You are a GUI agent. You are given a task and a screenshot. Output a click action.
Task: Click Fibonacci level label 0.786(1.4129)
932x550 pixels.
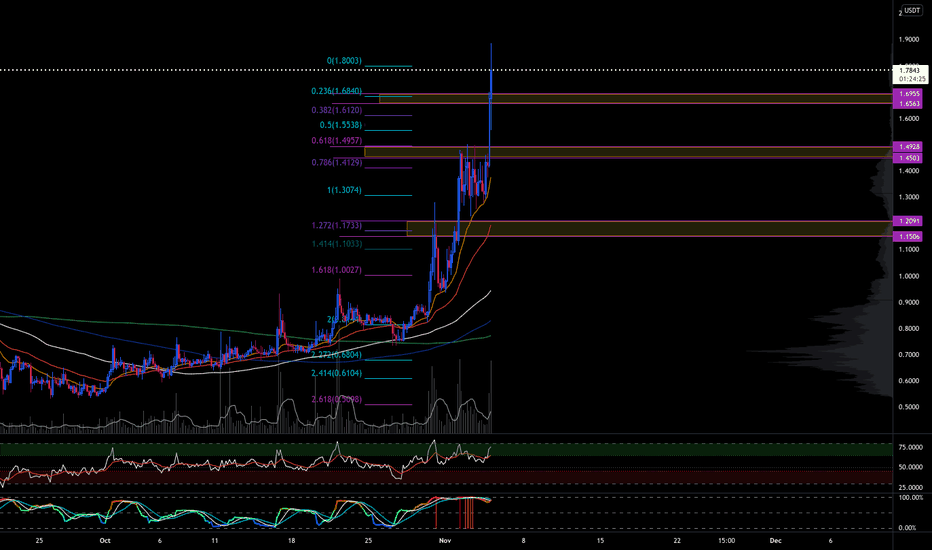[336, 162]
